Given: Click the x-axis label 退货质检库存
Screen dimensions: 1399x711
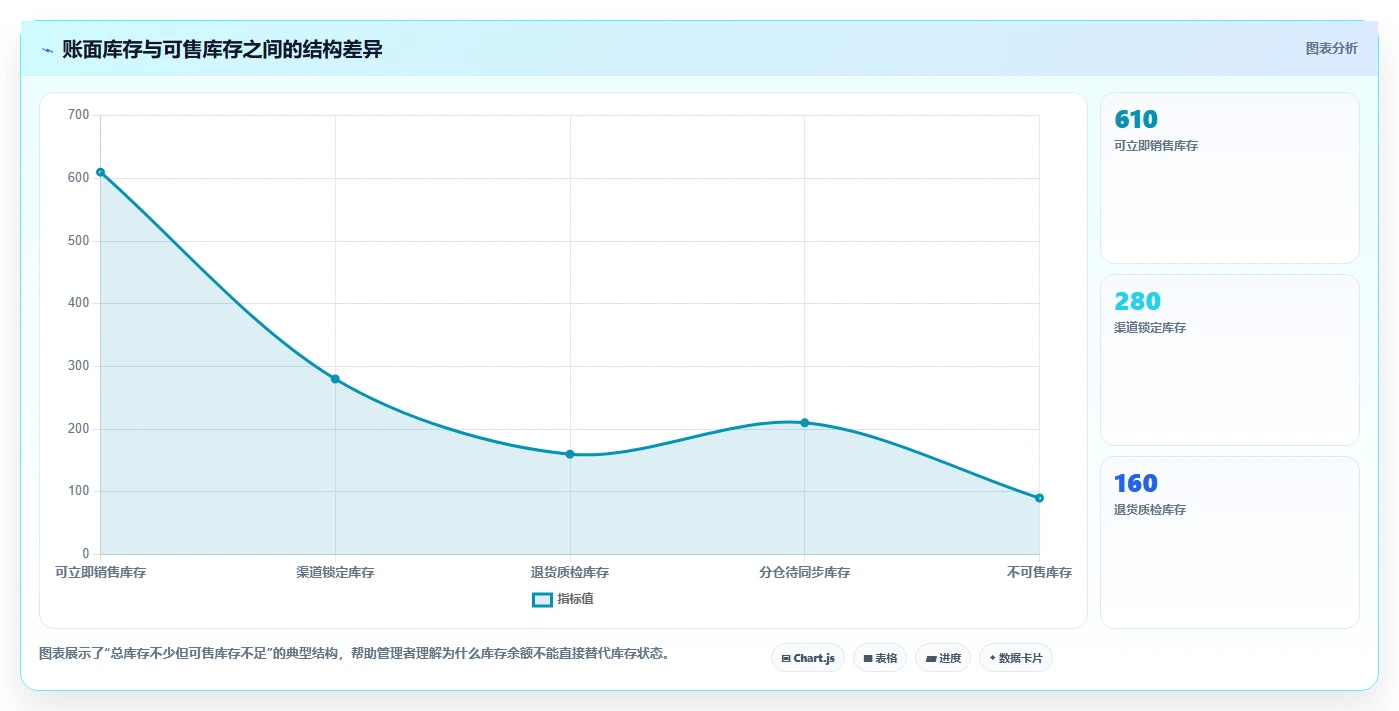Looking at the screenshot, I should 570,573.
